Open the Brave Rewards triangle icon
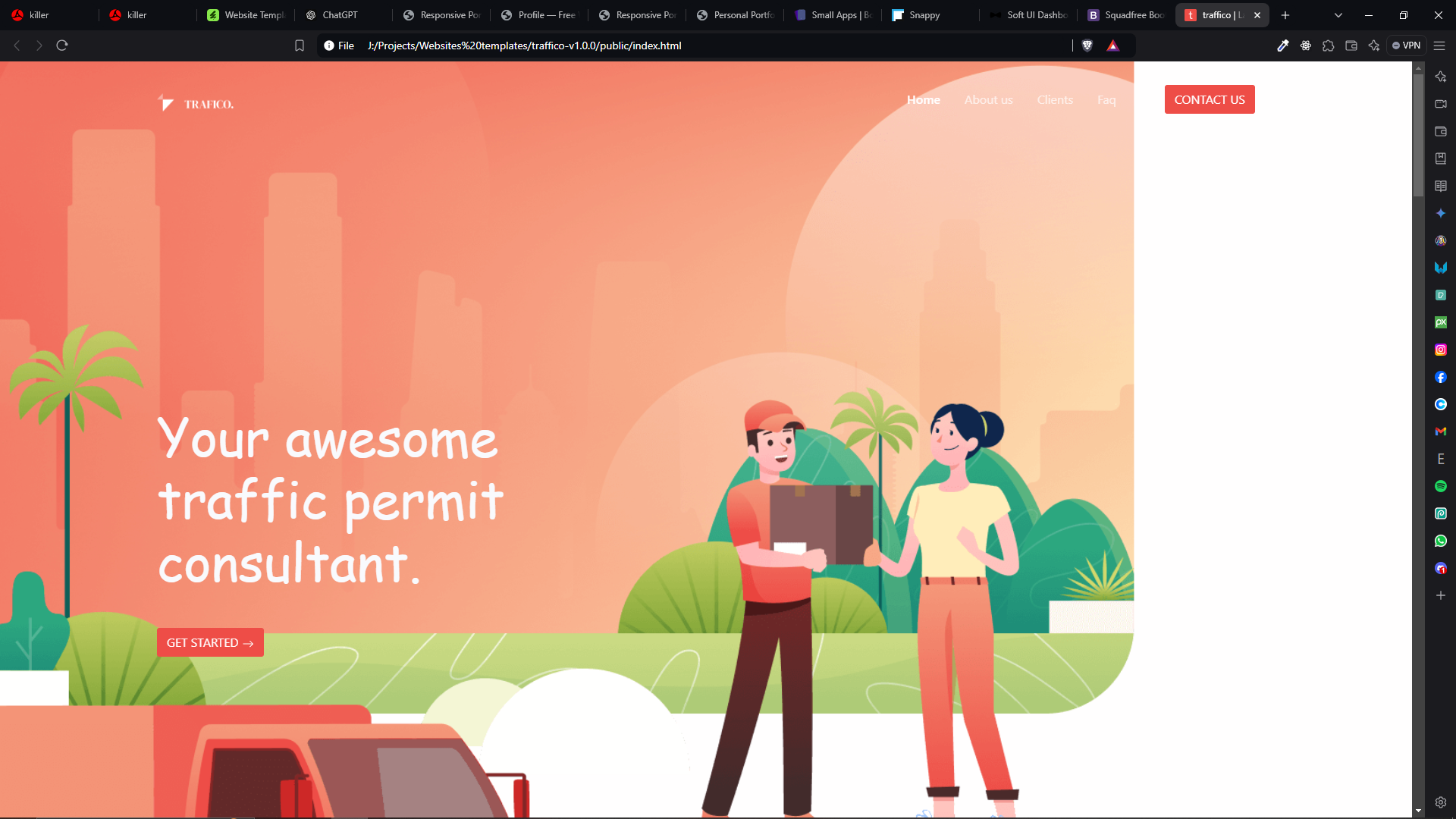The height and width of the screenshot is (819, 1456). 1113,45
